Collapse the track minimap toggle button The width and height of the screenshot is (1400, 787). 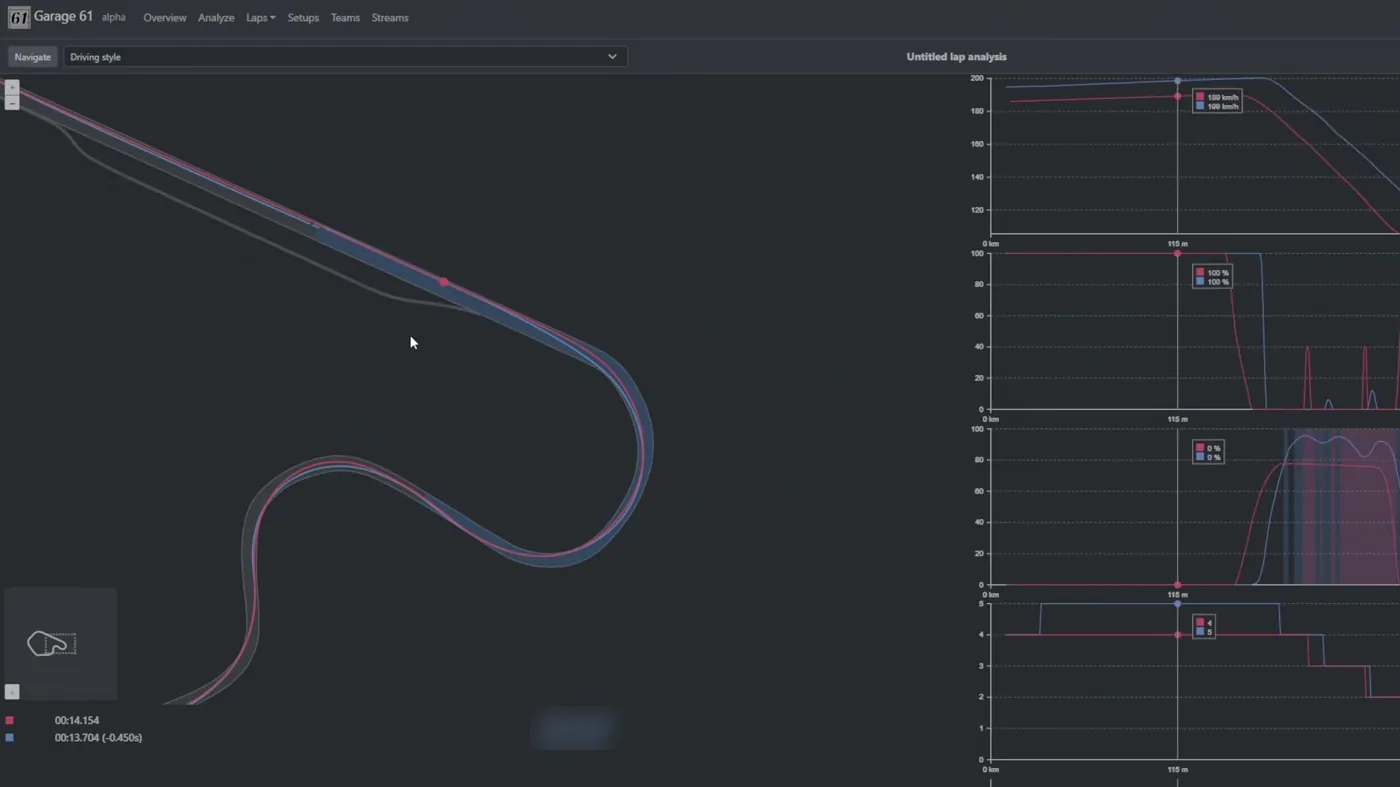coord(12,692)
